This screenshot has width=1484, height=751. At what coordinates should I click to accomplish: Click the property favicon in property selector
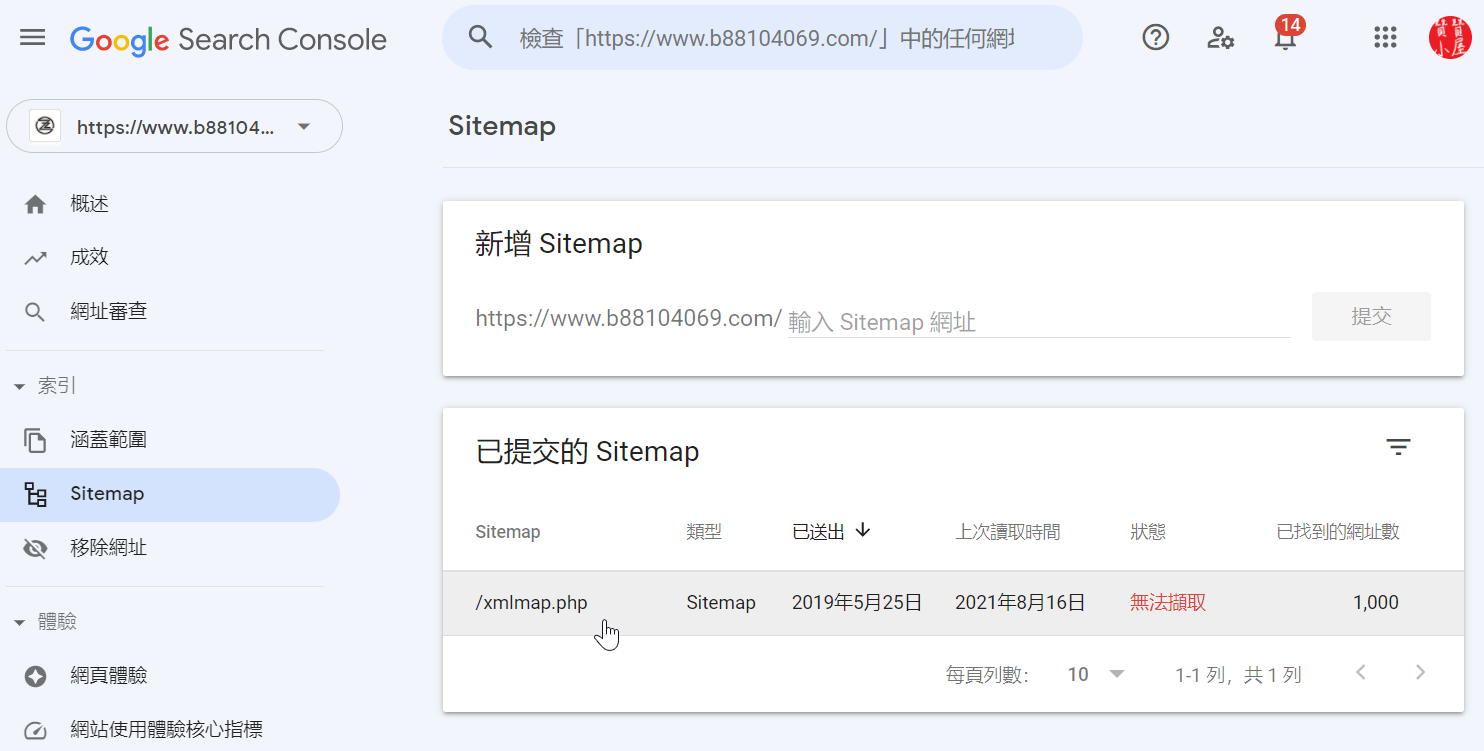(45, 126)
